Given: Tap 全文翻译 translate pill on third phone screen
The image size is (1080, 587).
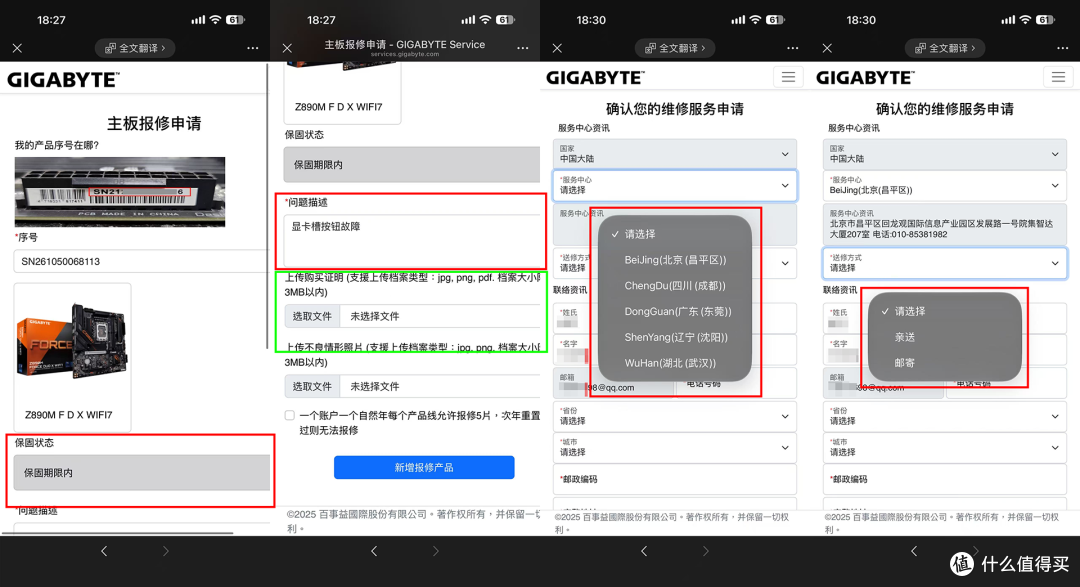Looking at the screenshot, I should (675, 48).
